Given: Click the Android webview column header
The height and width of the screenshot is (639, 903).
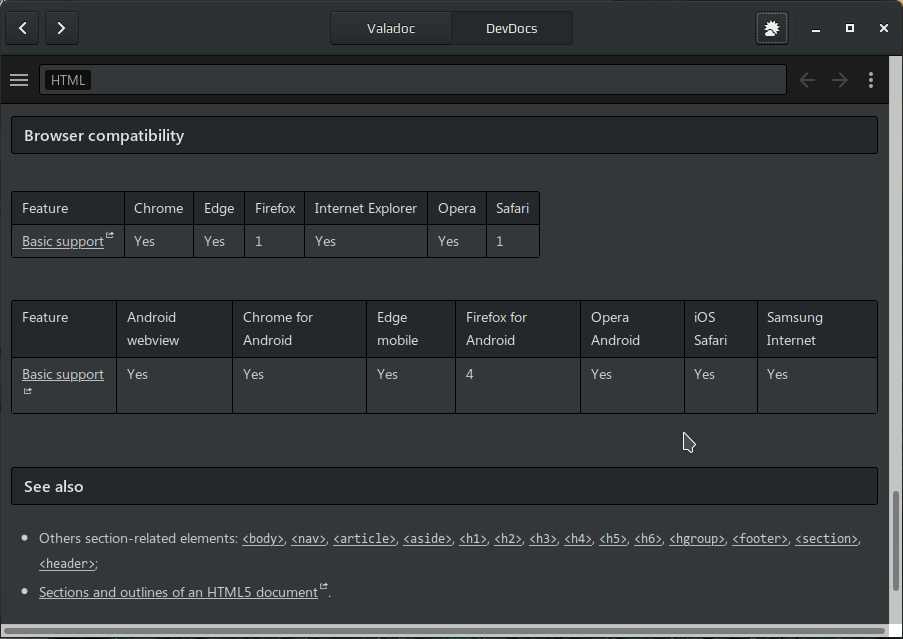Looking at the screenshot, I should (174, 329).
